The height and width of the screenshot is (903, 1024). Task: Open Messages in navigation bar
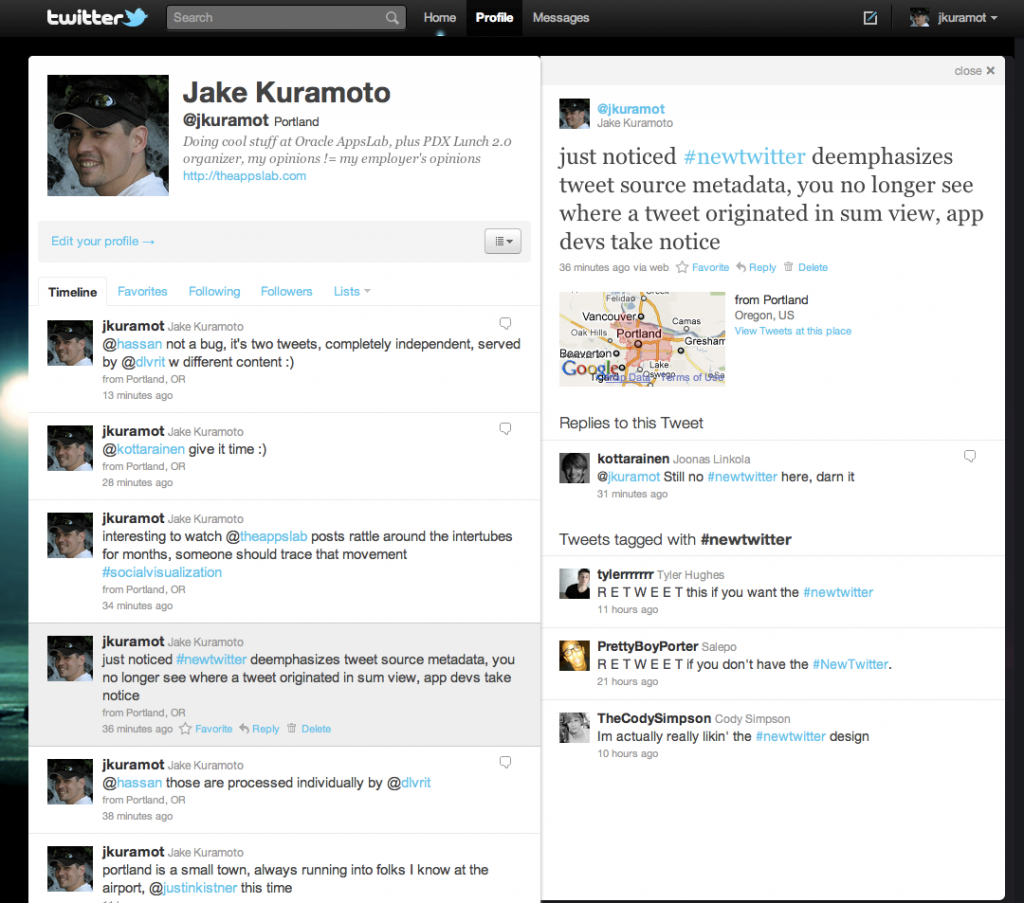coord(561,18)
